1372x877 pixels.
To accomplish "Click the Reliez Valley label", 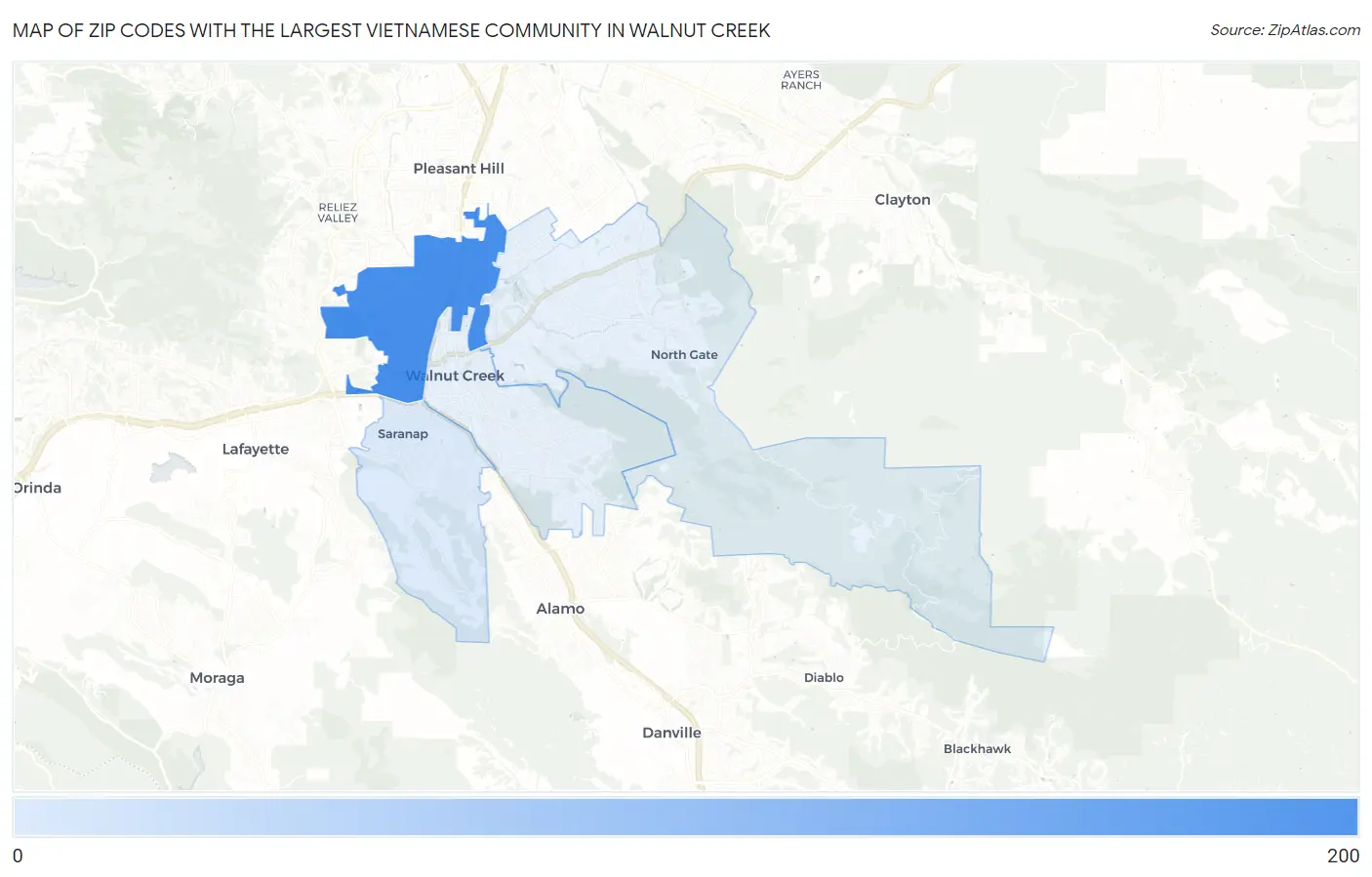I will point(338,213).
